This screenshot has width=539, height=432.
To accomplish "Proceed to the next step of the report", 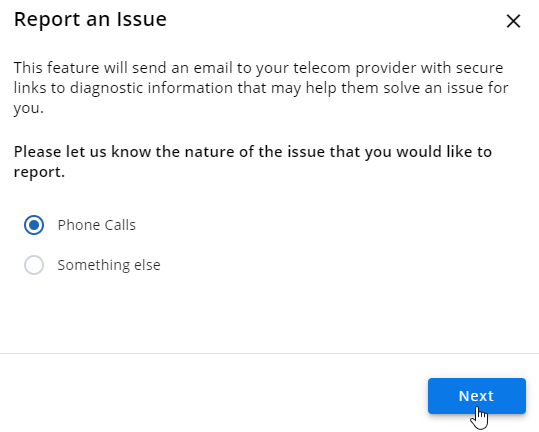I will (x=476, y=396).
